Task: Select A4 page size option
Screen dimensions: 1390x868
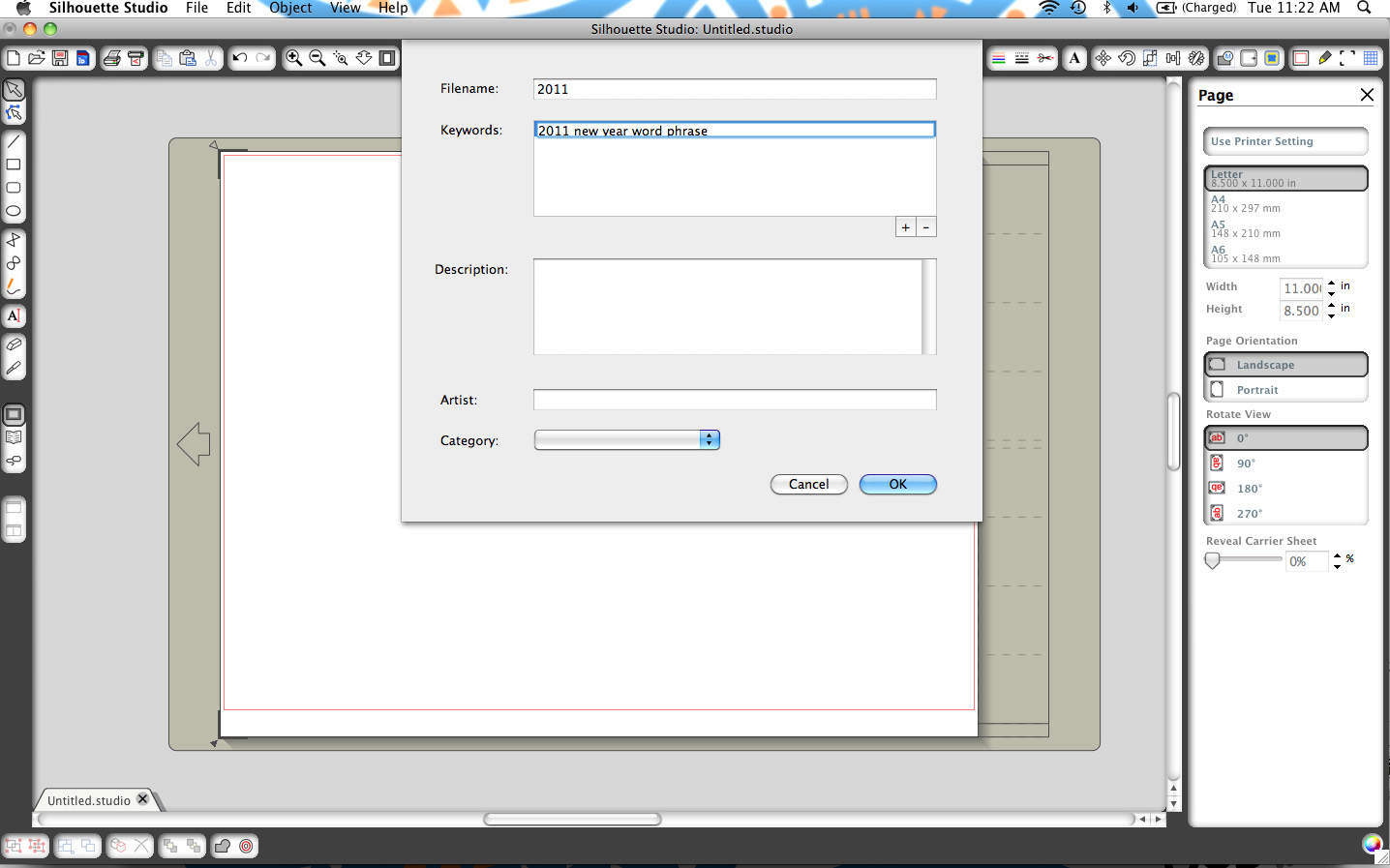Action: [x=1285, y=204]
